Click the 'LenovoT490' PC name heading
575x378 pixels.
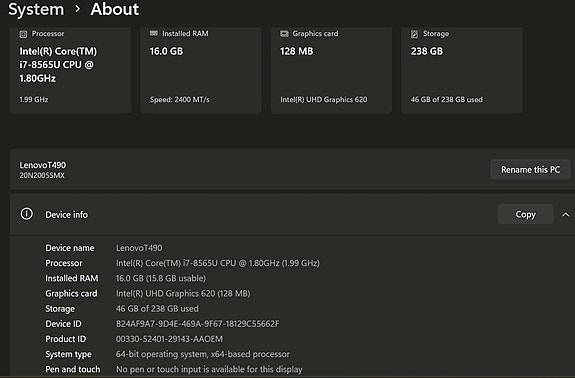pyautogui.click(x=43, y=165)
